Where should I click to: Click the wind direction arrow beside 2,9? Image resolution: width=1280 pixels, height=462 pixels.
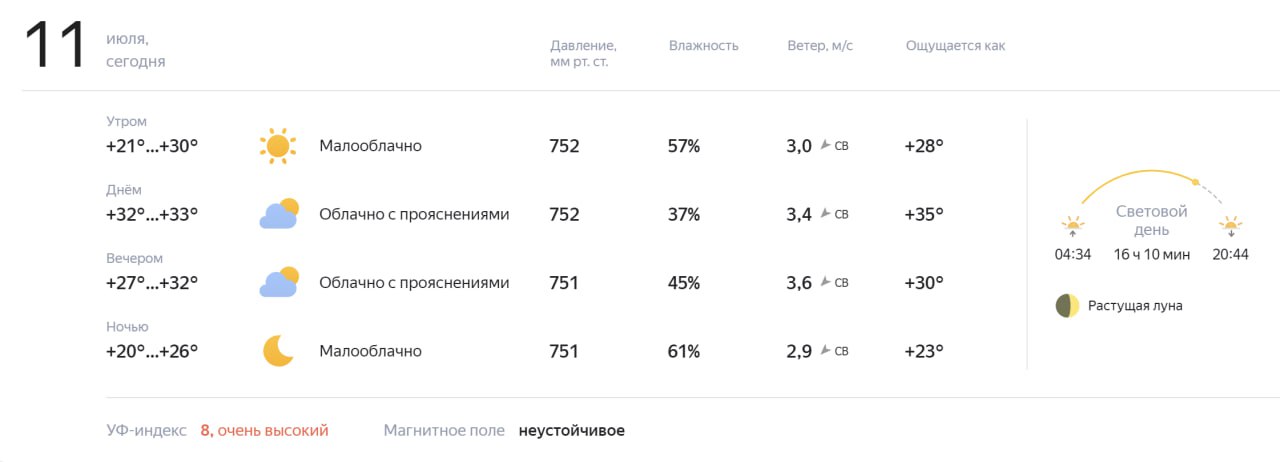click(825, 351)
